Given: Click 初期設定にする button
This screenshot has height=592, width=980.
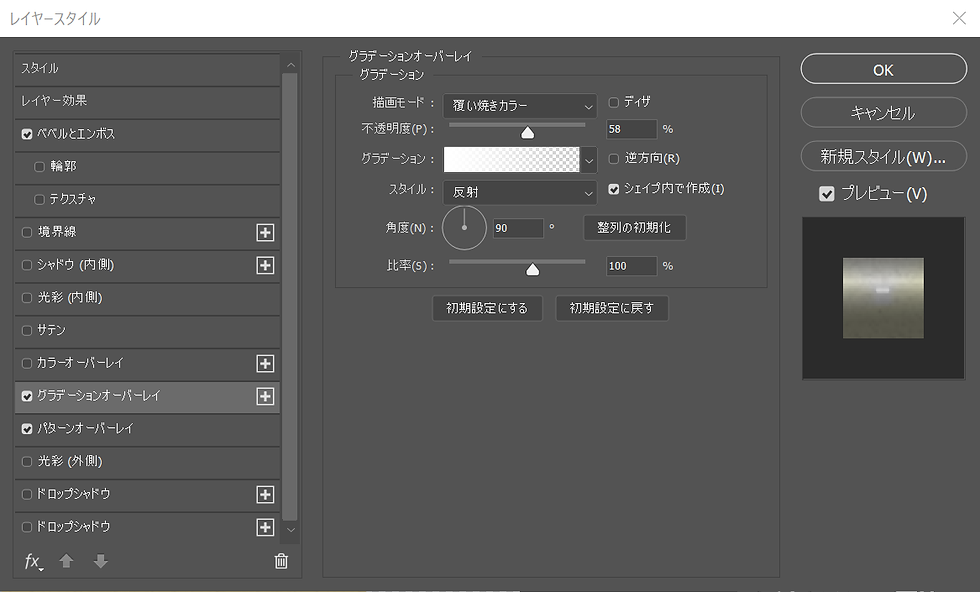Looking at the screenshot, I should pos(487,308).
